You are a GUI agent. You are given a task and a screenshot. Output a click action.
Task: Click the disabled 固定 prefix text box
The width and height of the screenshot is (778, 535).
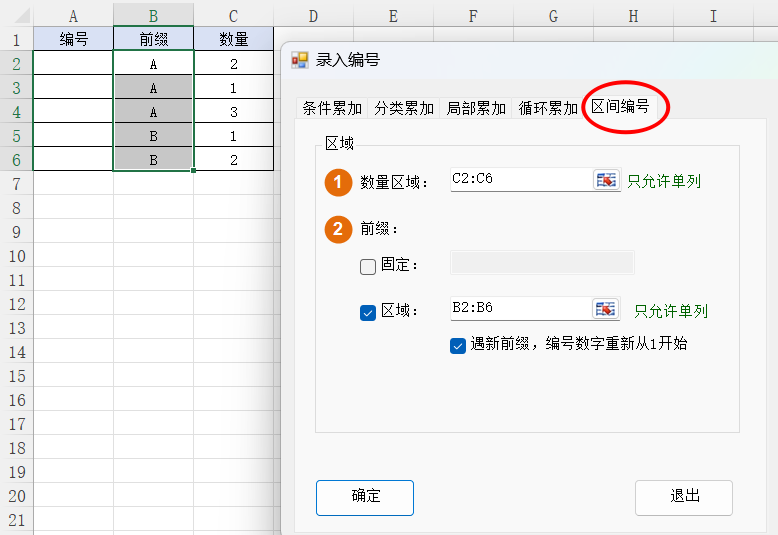point(542,263)
